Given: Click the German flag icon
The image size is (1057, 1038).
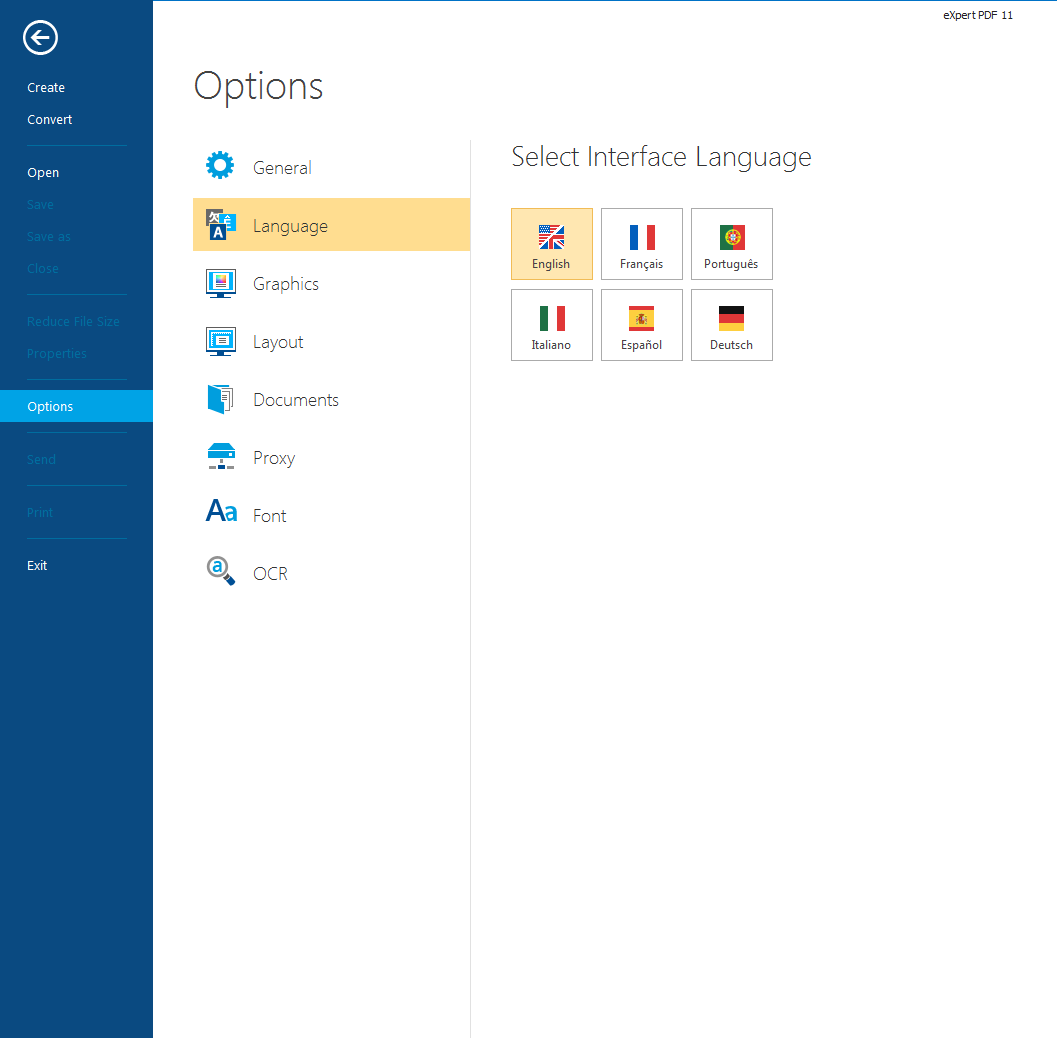Looking at the screenshot, I should pos(731,318).
